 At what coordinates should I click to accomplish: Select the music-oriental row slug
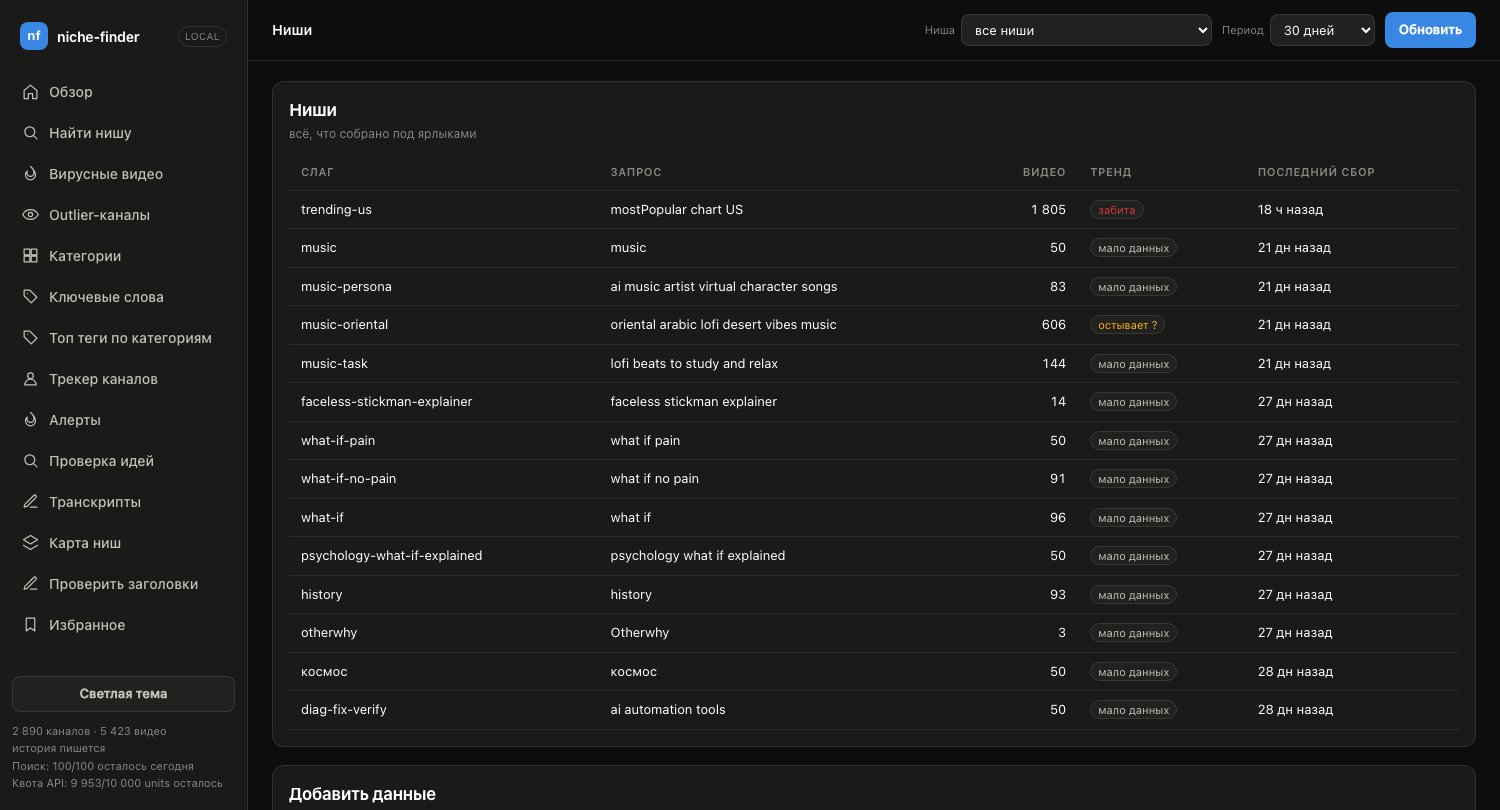click(344, 325)
